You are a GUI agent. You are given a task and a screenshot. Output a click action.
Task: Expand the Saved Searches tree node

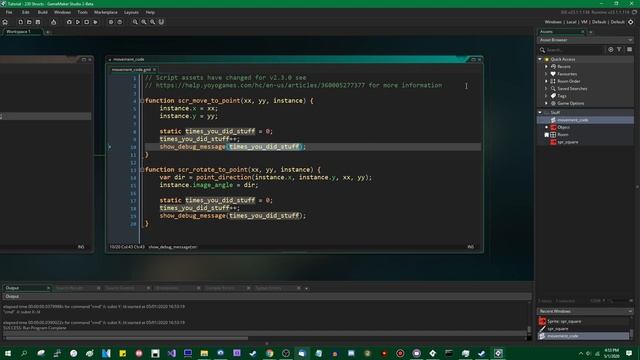click(x=546, y=89)
